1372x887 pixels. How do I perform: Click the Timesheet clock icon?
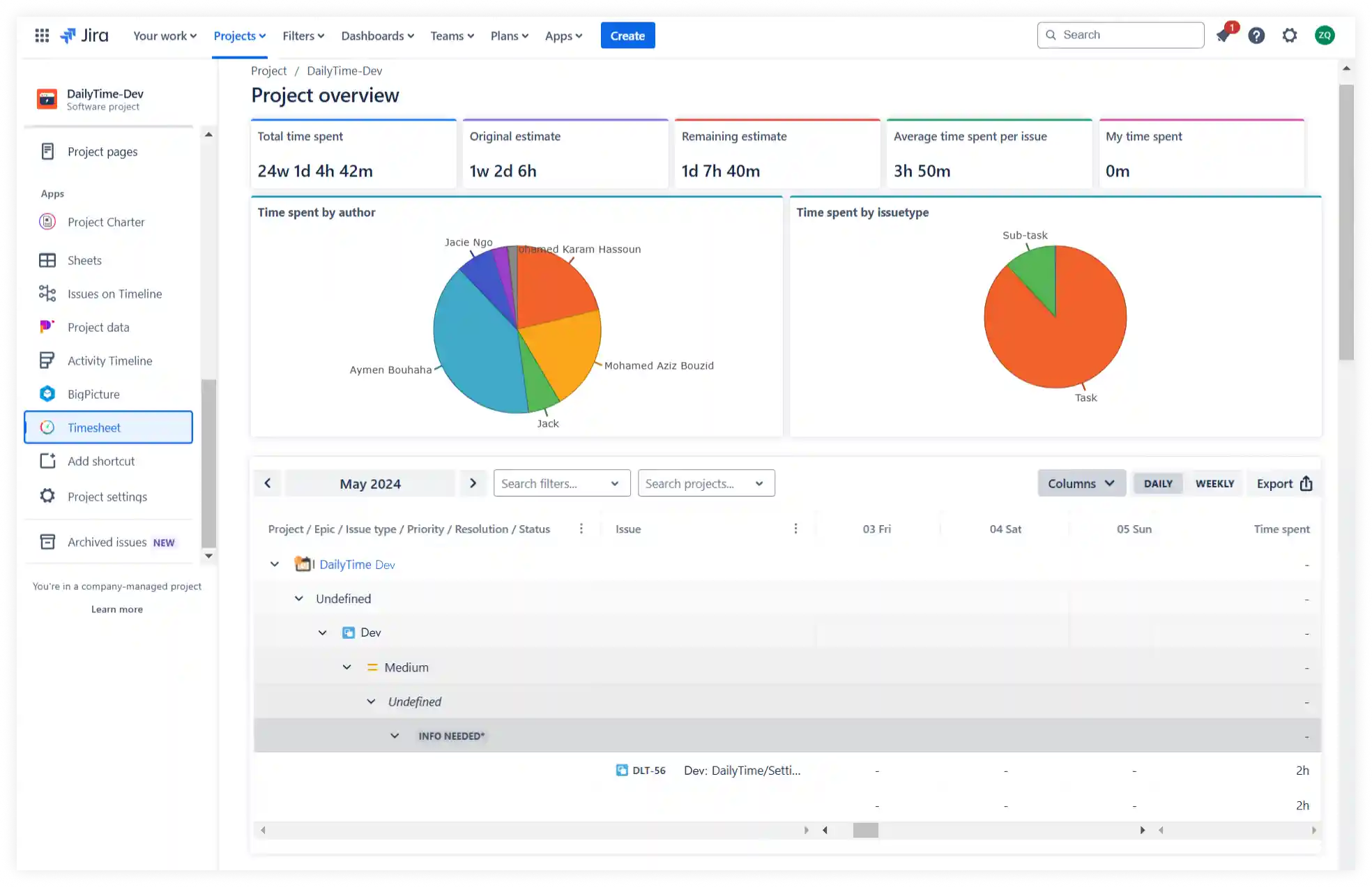(47, 427)
